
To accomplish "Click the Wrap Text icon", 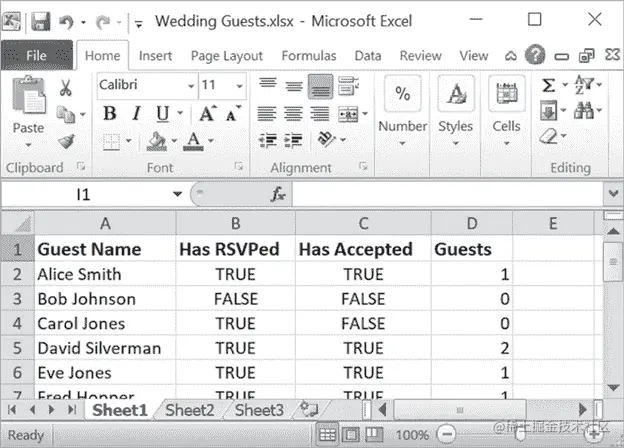I will 349,86.
